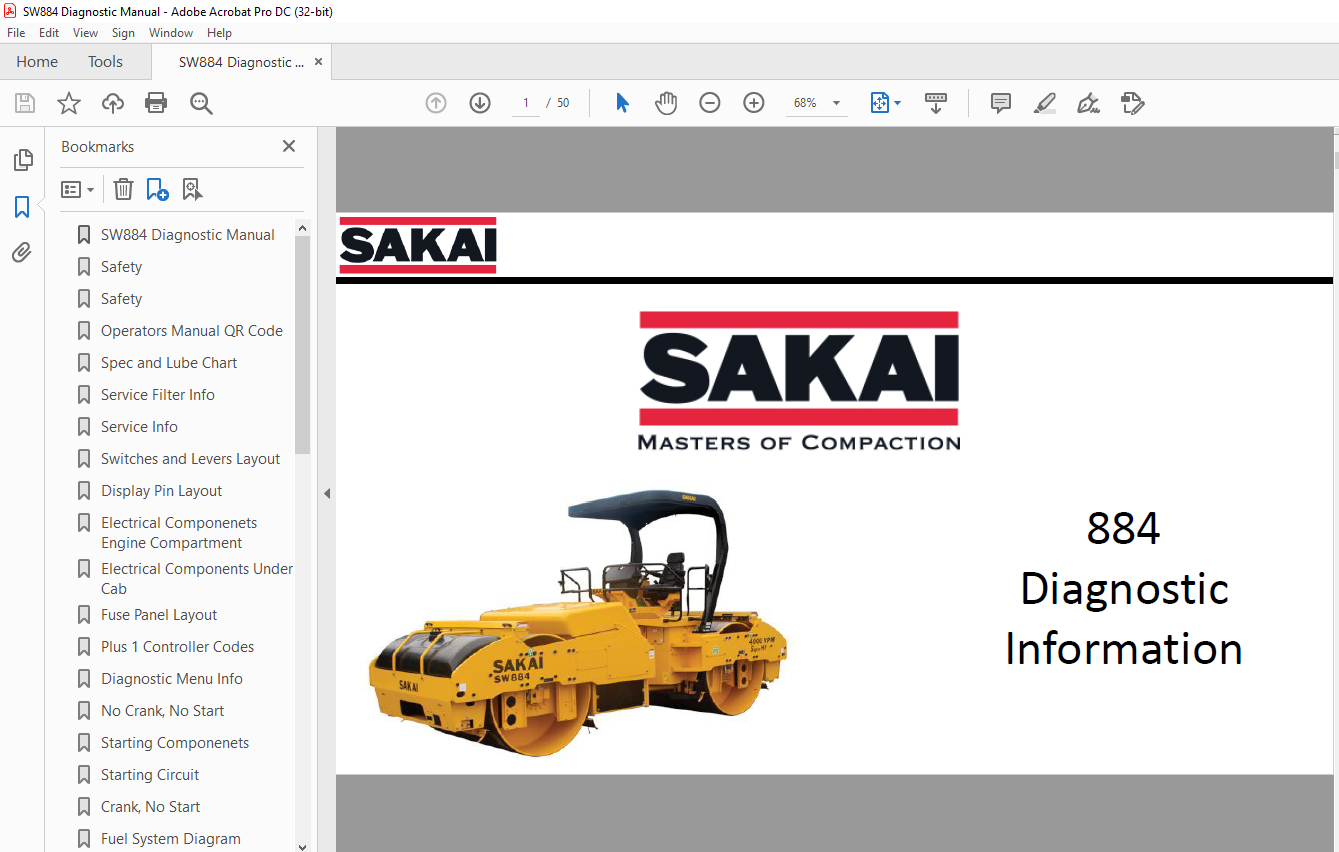
Task: Open the Attachments paperclip panel
Action: 22,252
